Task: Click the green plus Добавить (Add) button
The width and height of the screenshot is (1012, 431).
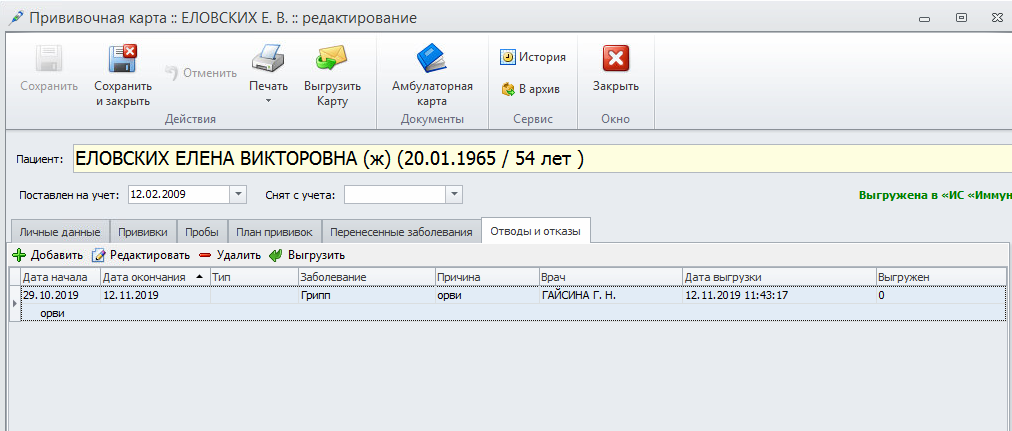Action: click(x=48, y=255)
